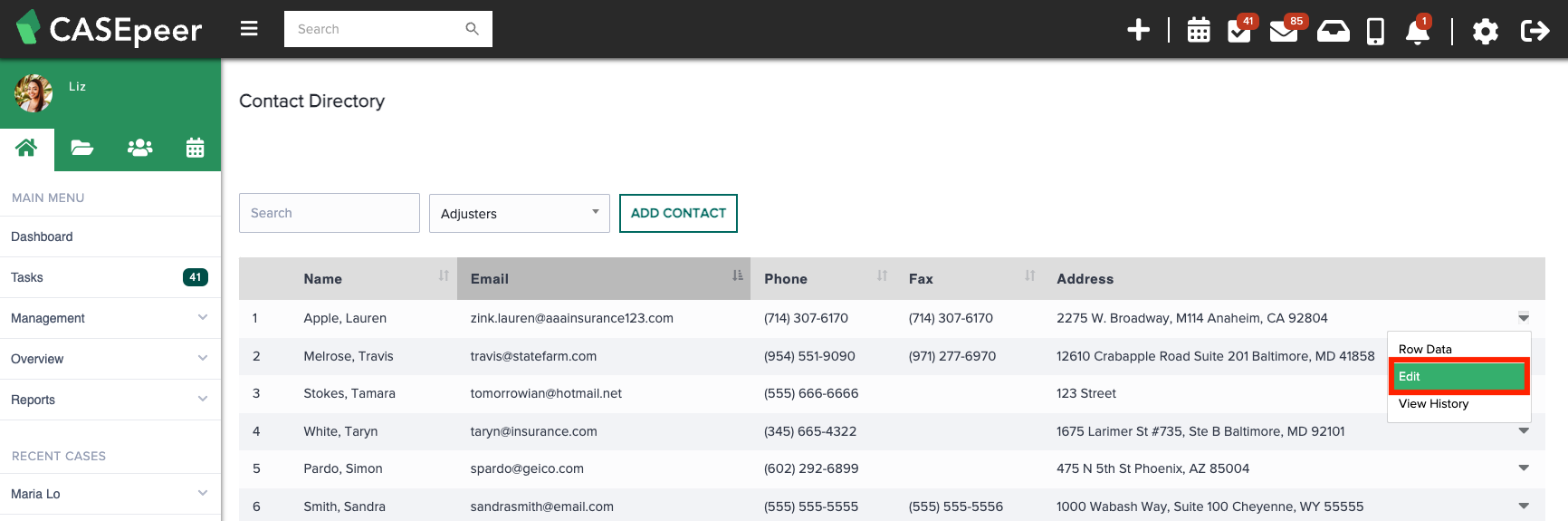
Task: Click email tomorrowian@hotmail.net
Action: 546,393
